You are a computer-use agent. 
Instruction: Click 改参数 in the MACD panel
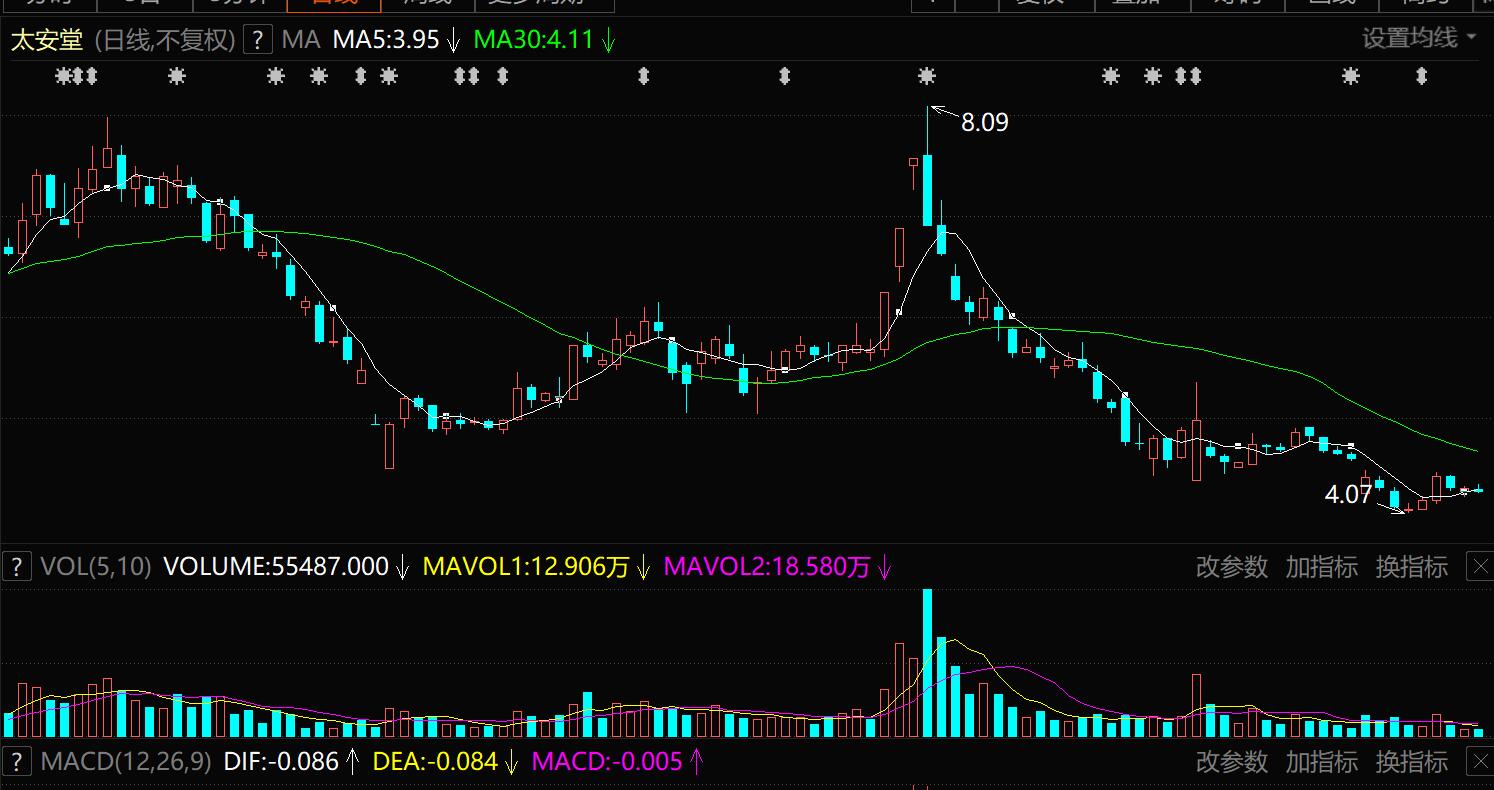click(1231, 761)
